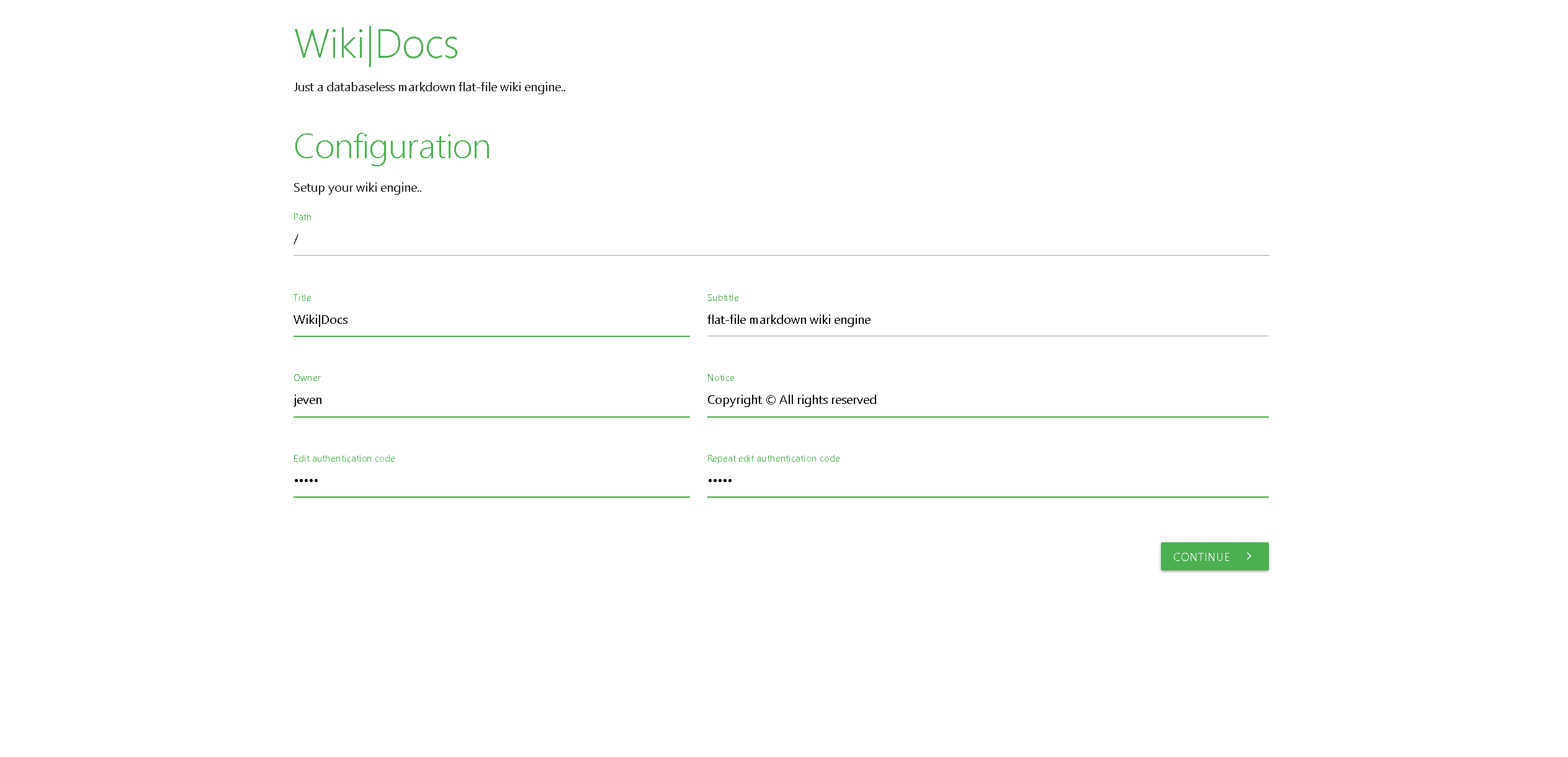This screenshot has height=757, width=1568.
Task: Click the Path field label
Action: (302, 217)
